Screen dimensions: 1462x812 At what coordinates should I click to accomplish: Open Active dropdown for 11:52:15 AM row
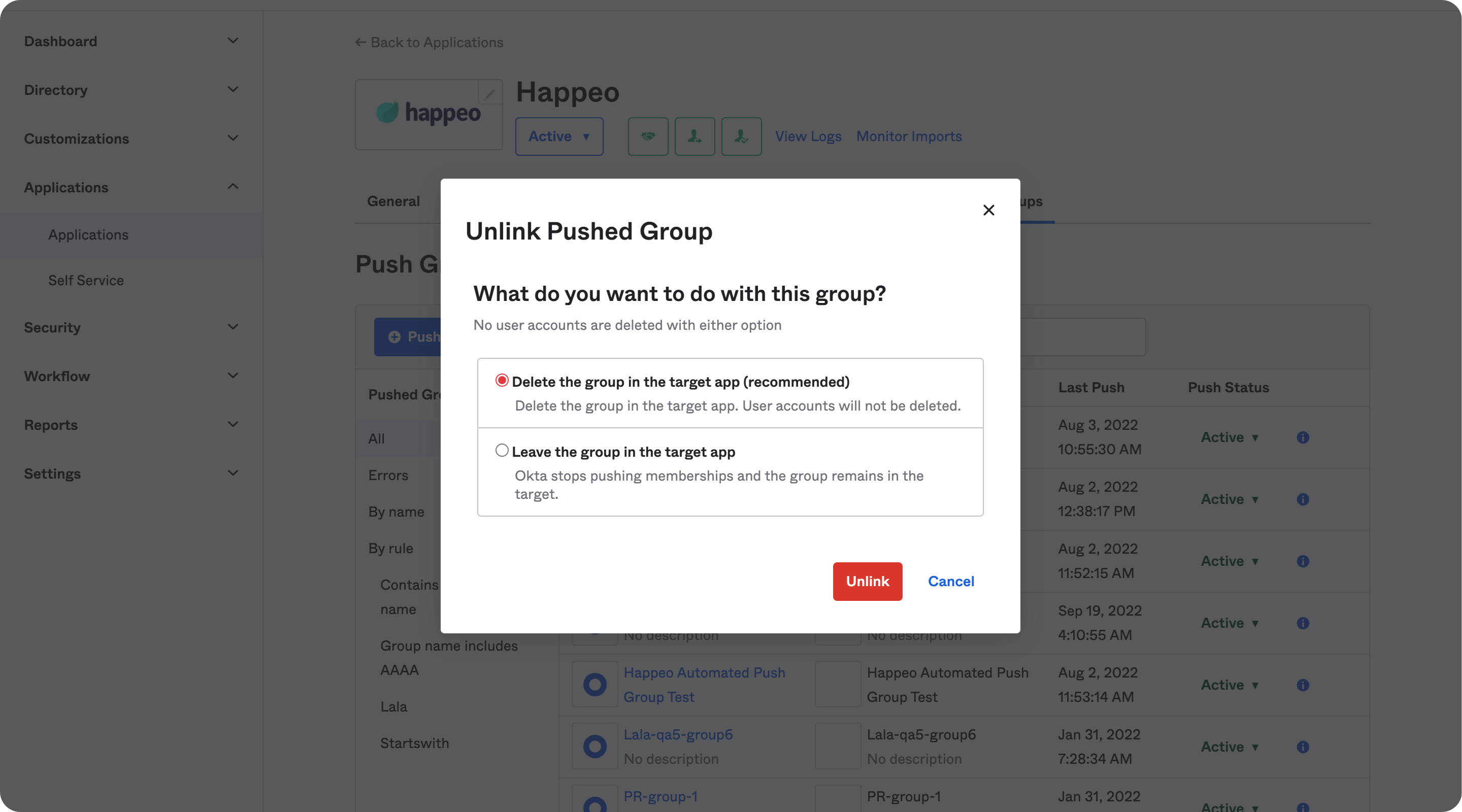coord(1230,561)
